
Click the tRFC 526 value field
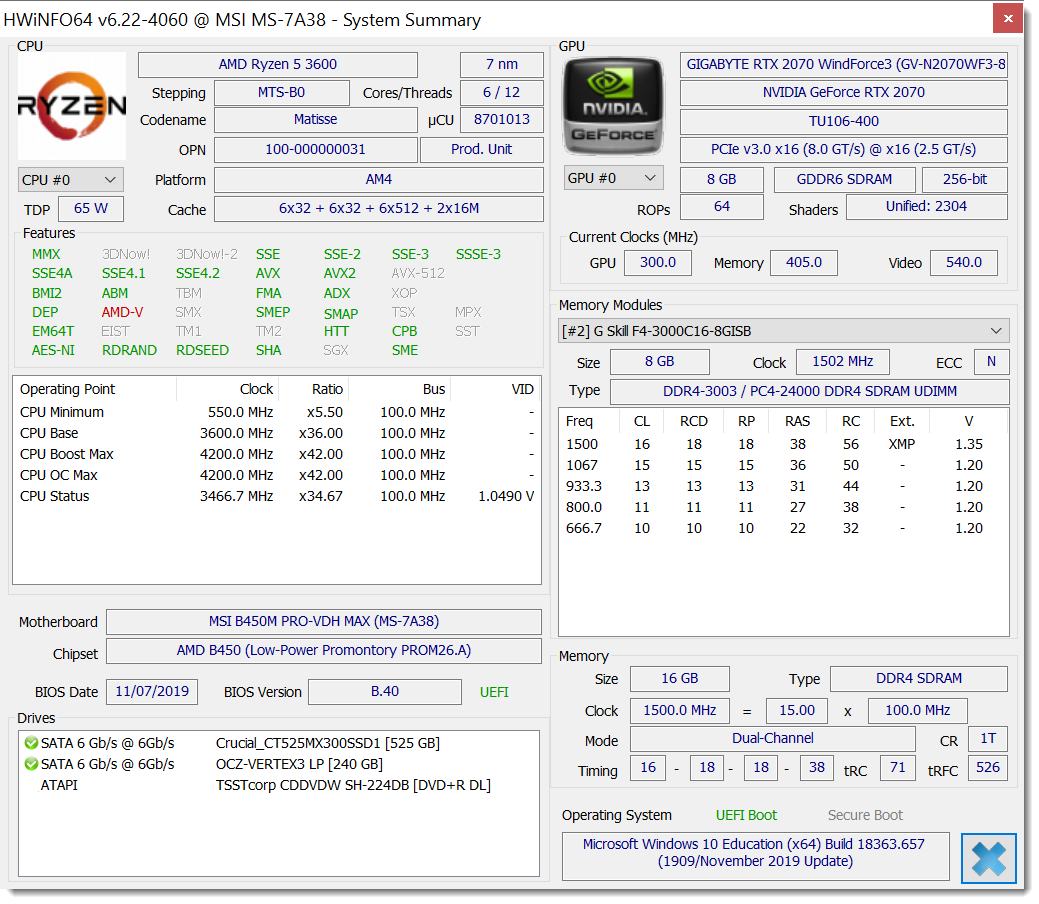(x=988, y=768)
